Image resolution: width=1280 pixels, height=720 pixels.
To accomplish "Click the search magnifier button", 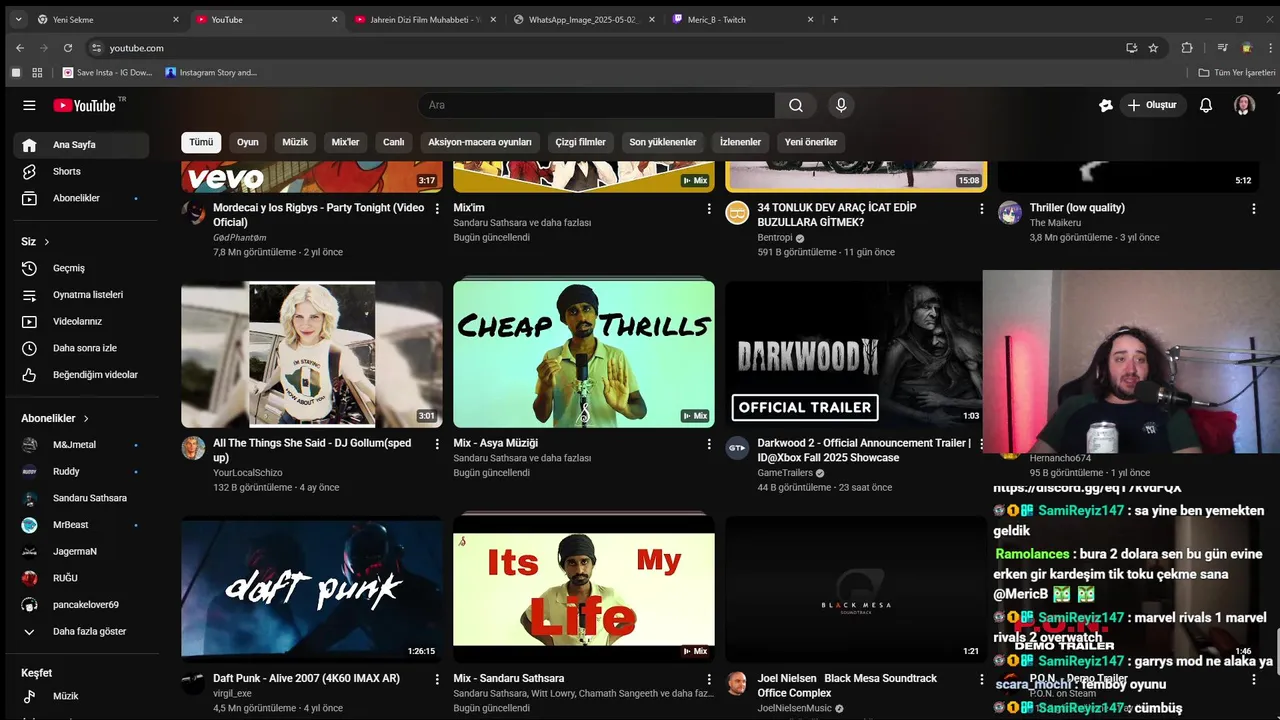I will 795,105.
